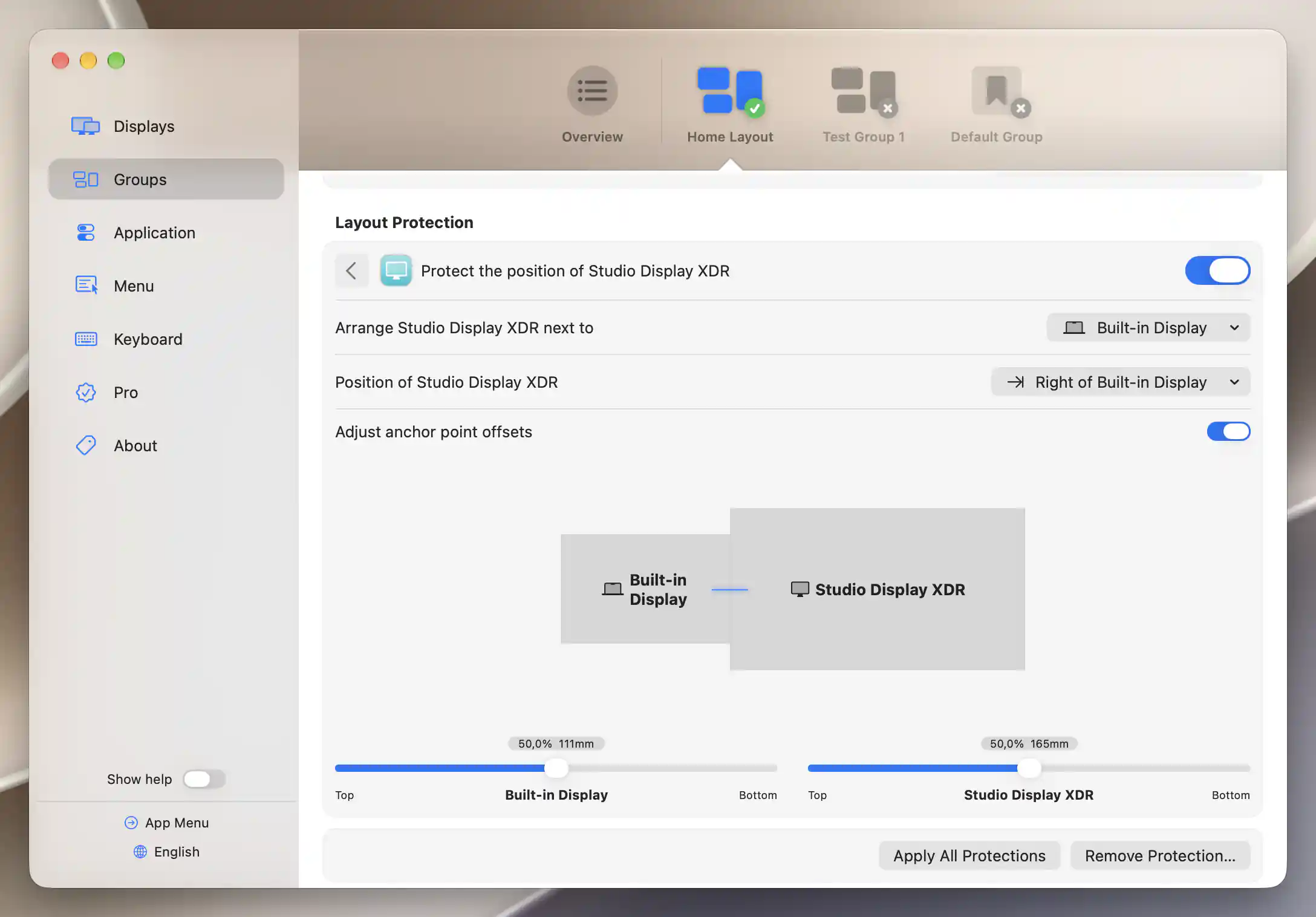Open the Displays sidebar section

coord(166,126)
